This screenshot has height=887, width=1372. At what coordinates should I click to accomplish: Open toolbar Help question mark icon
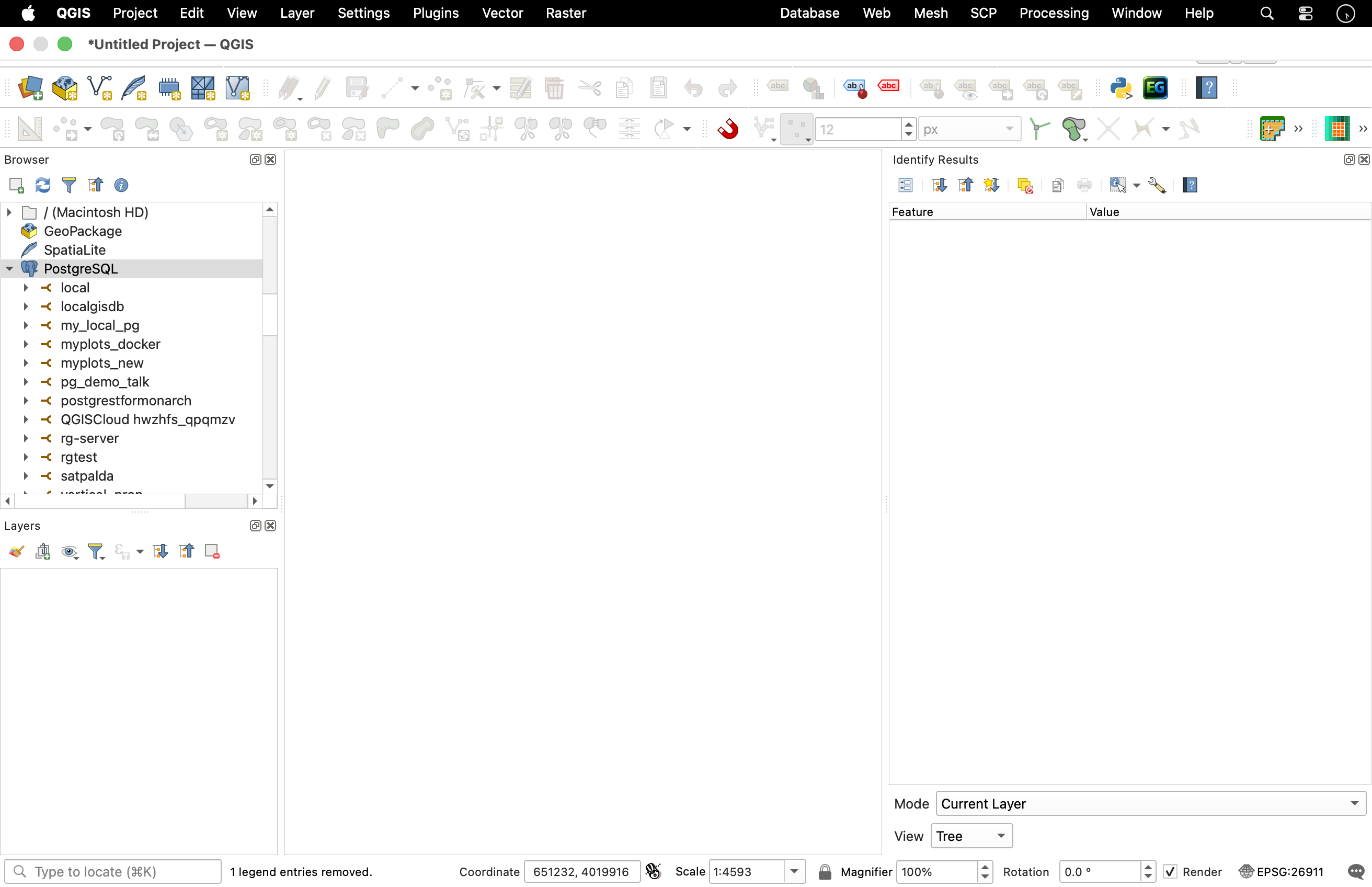(x=1206, y=88)
